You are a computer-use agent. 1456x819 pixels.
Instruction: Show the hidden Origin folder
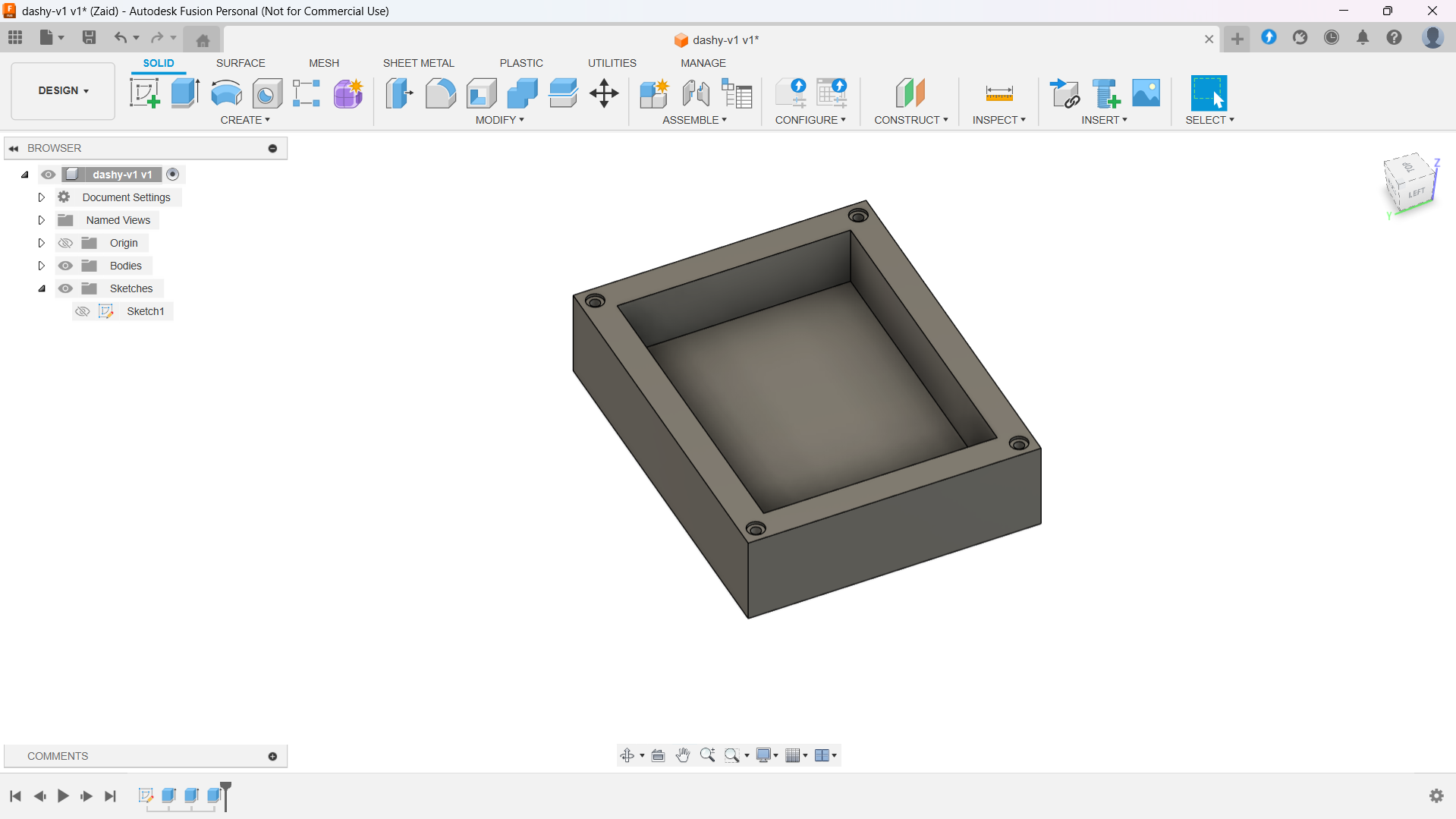(x=66, y=243)
